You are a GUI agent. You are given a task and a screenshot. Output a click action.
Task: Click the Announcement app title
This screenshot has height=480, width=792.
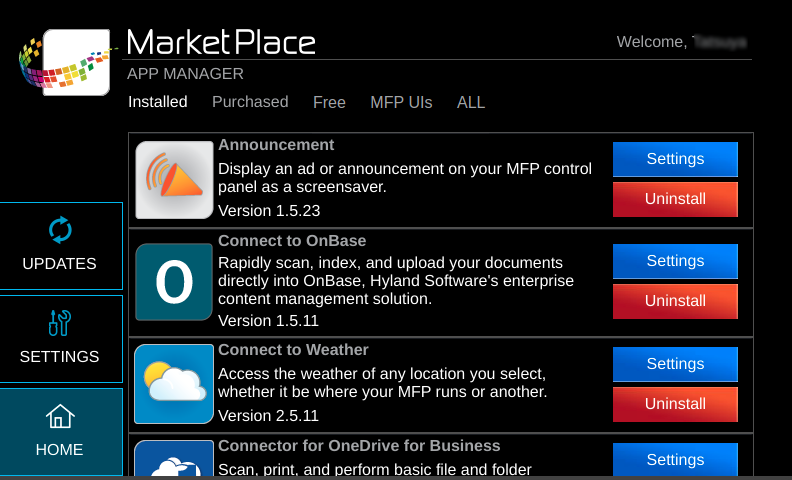276,145
